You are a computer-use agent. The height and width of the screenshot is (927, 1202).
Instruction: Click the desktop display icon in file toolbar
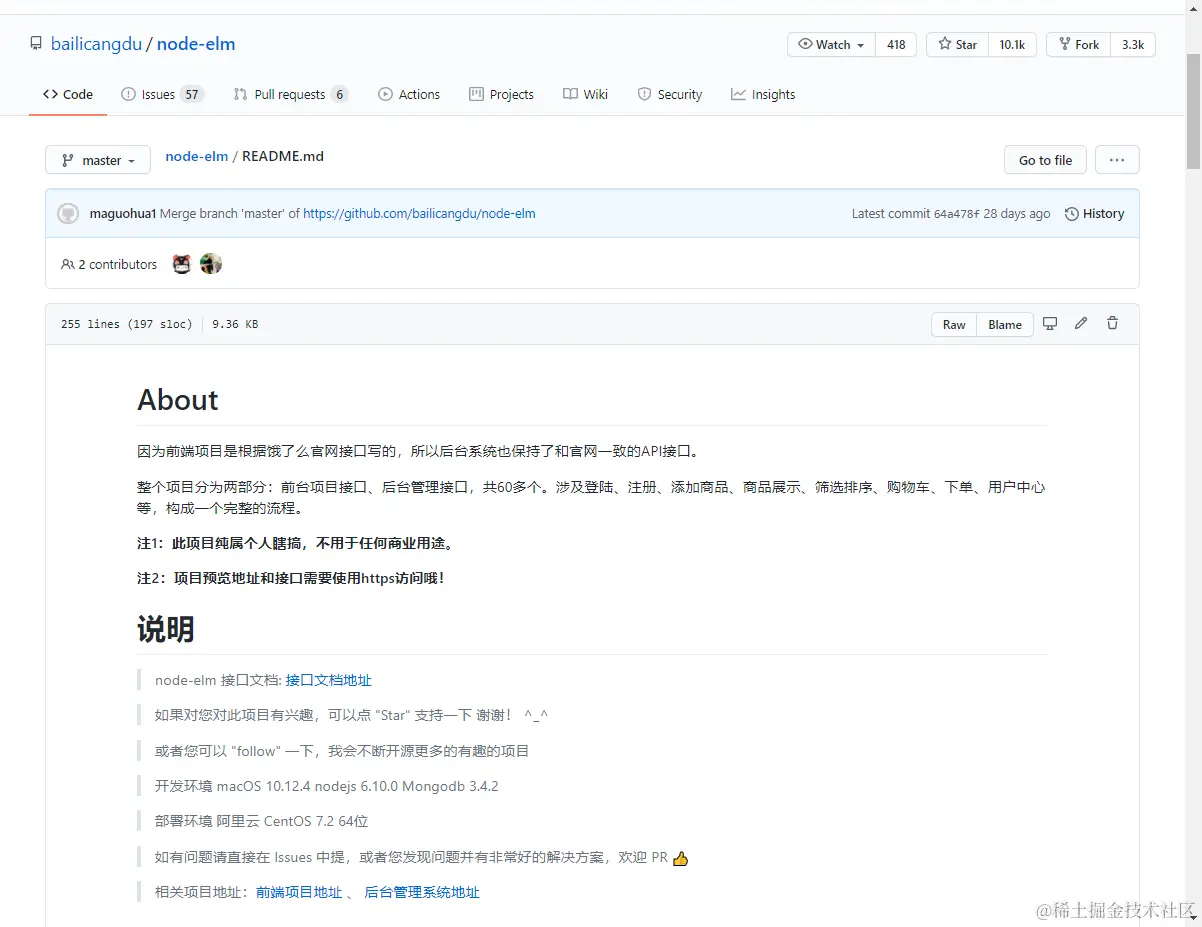tap(1050, 323)
